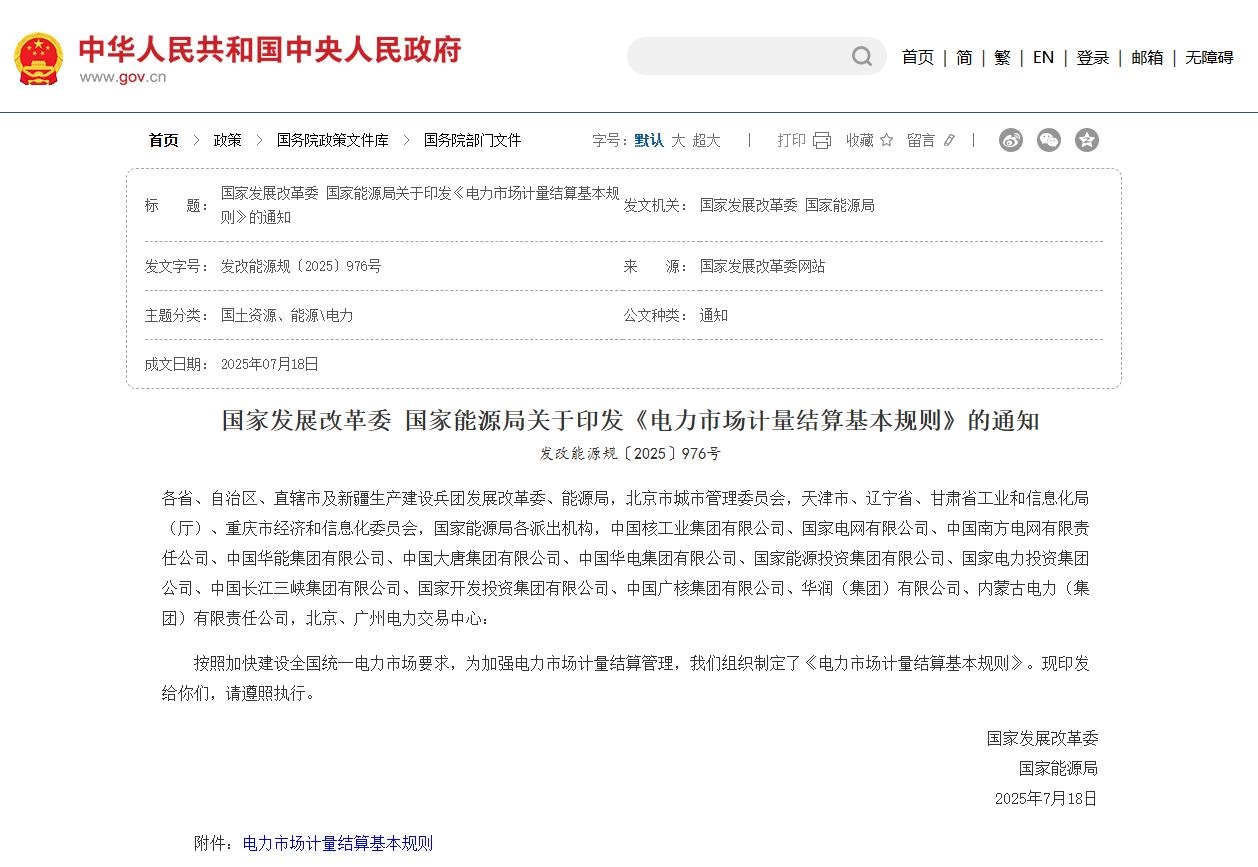Go to 政策 in the breadcrumb

point(227,140)
